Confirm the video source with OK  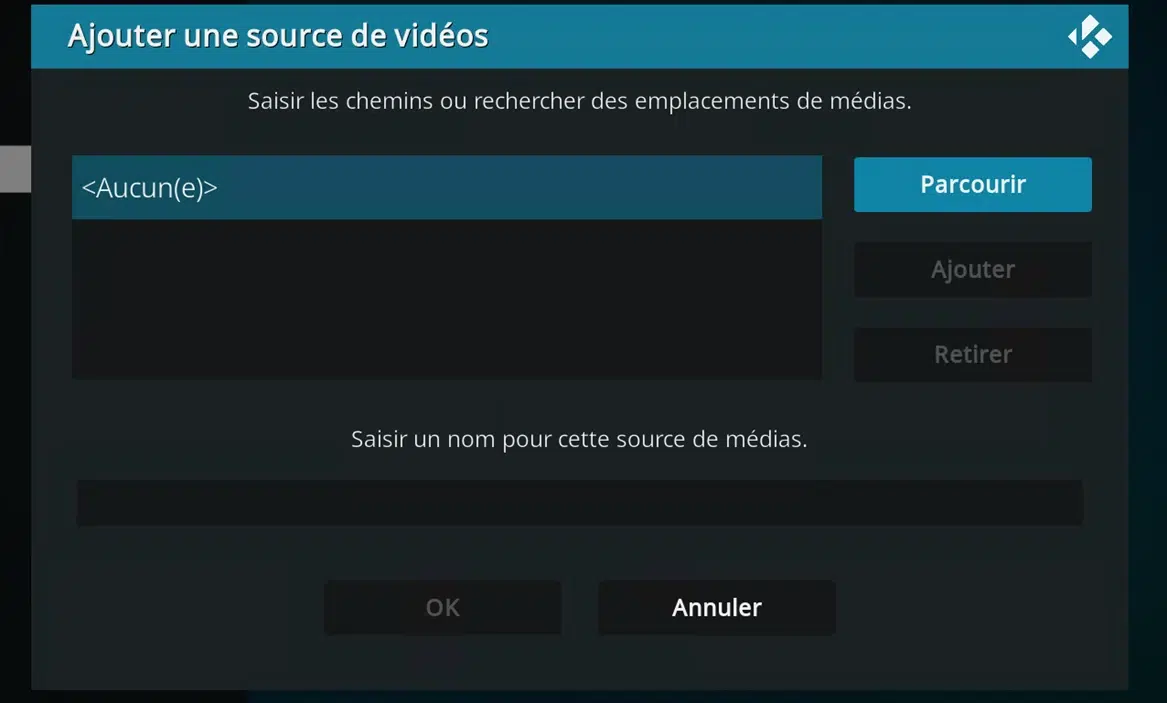point(442,608)
